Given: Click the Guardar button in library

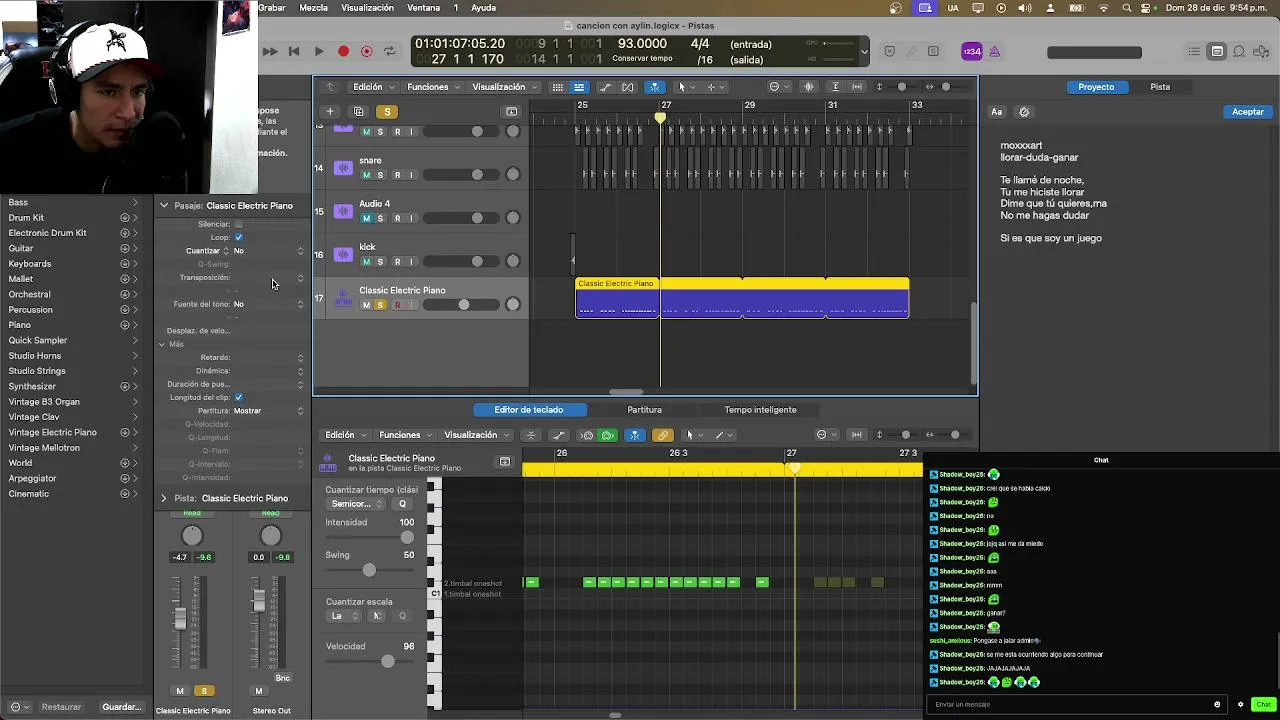Looking at the screenshot, I should pos(122,707).
